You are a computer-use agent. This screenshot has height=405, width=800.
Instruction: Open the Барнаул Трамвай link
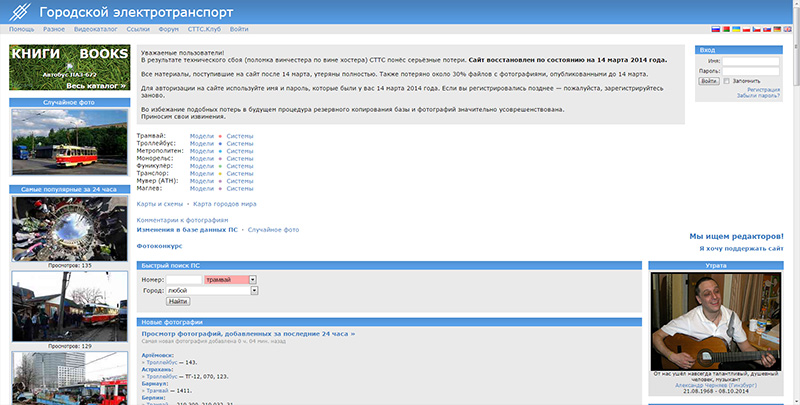(158, 391)
